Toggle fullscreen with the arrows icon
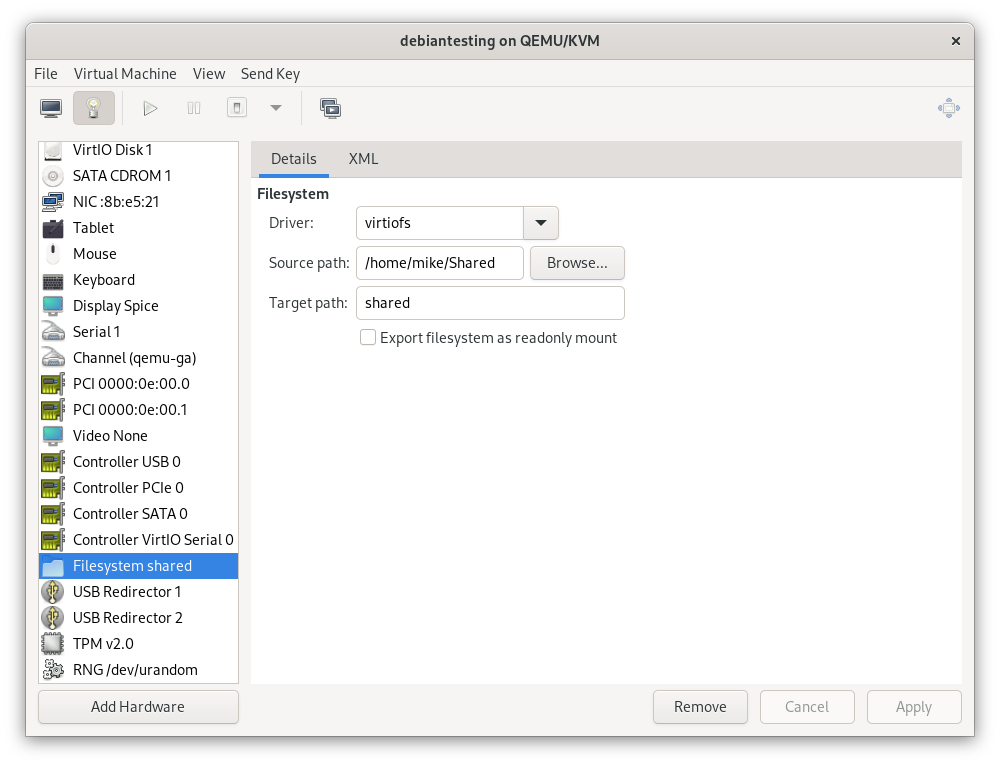 (x=948, y=108)
